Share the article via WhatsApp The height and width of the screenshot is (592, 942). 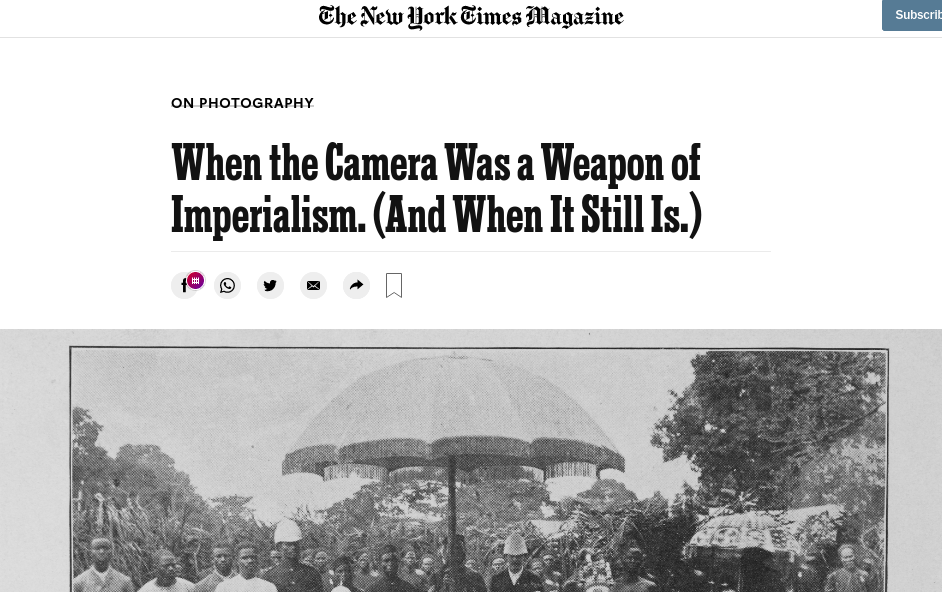(228, 285)
